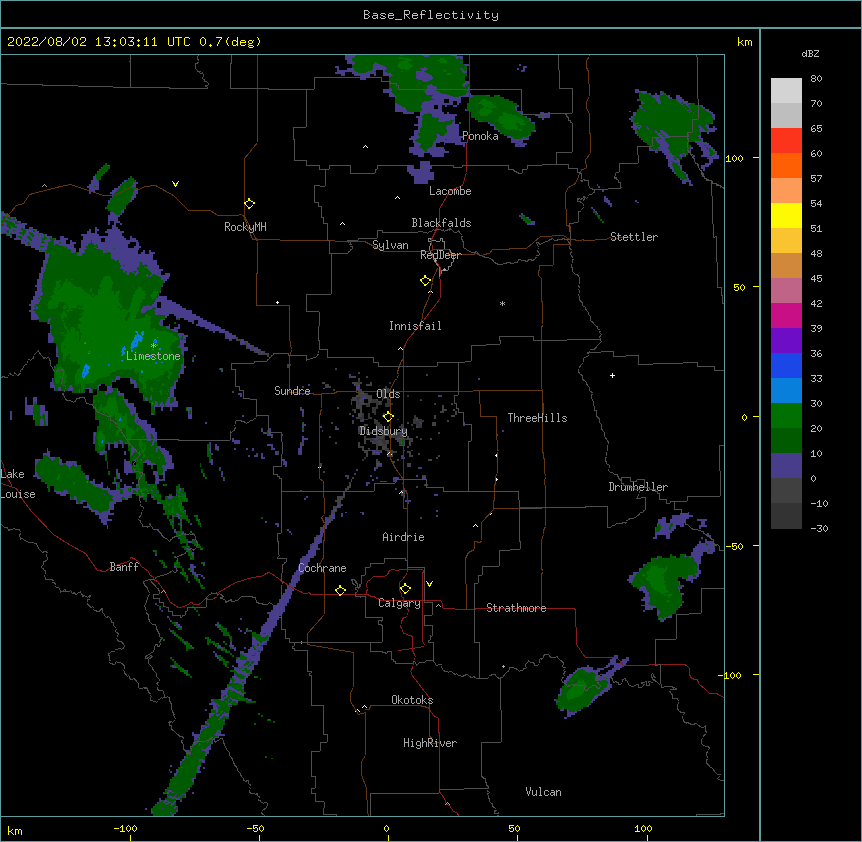Viewport: 862px width, 842px height.
Task: Click the white asterisk marker east of Innisfail
Action: pos(502,303)
